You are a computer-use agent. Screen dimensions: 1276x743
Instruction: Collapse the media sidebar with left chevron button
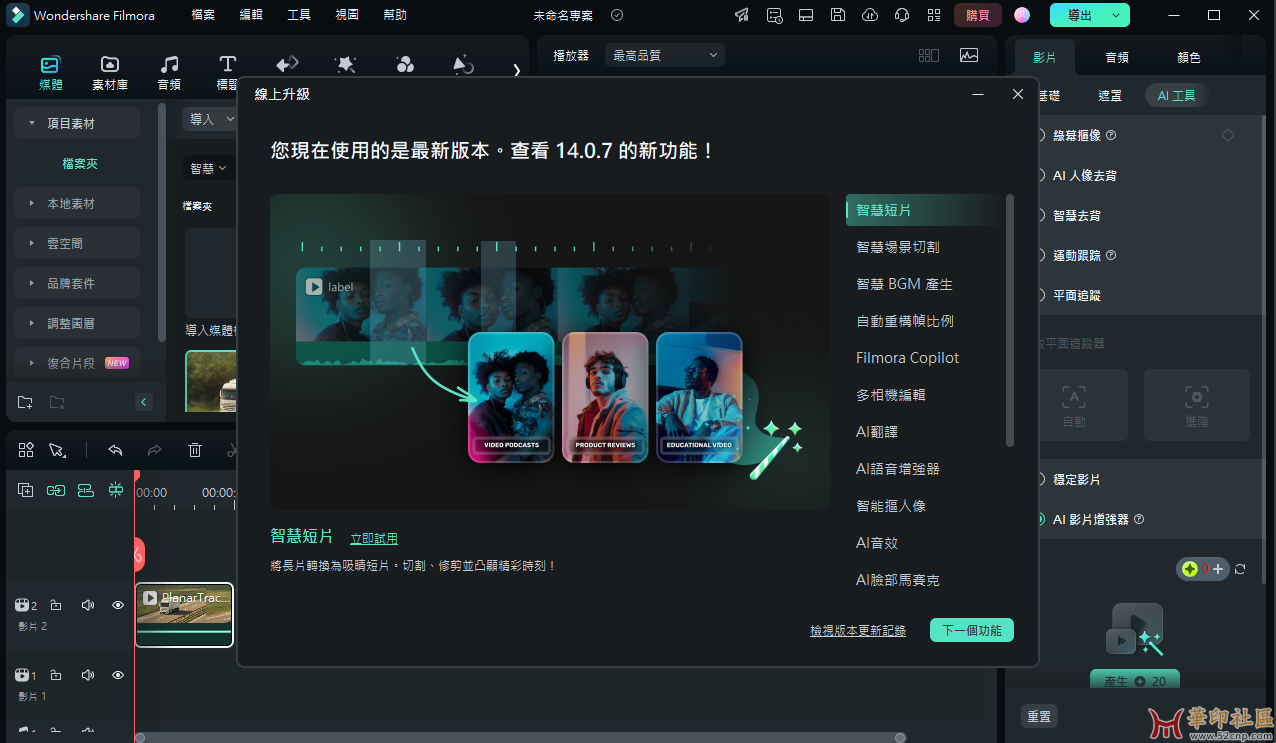144,402
